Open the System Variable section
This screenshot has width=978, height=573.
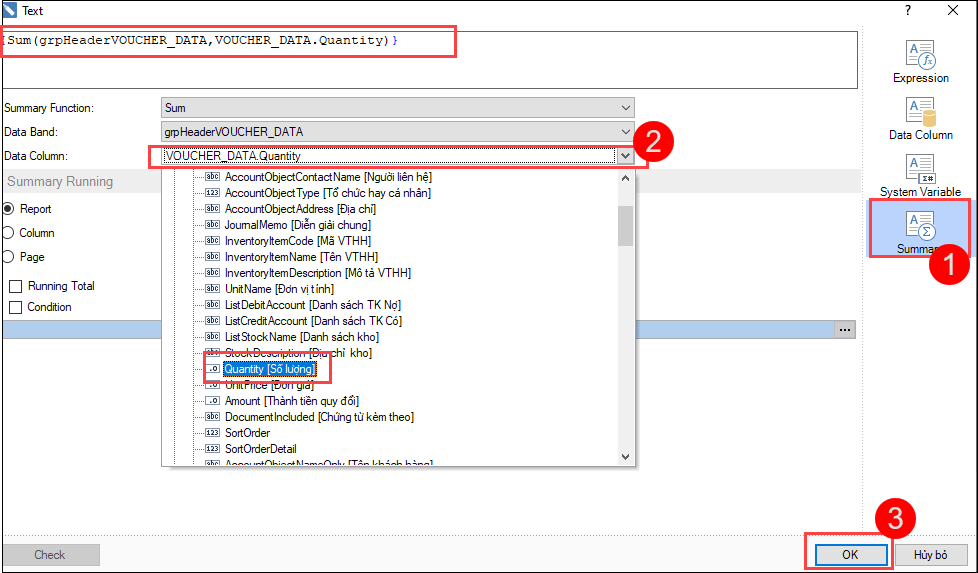pos(920,176)
